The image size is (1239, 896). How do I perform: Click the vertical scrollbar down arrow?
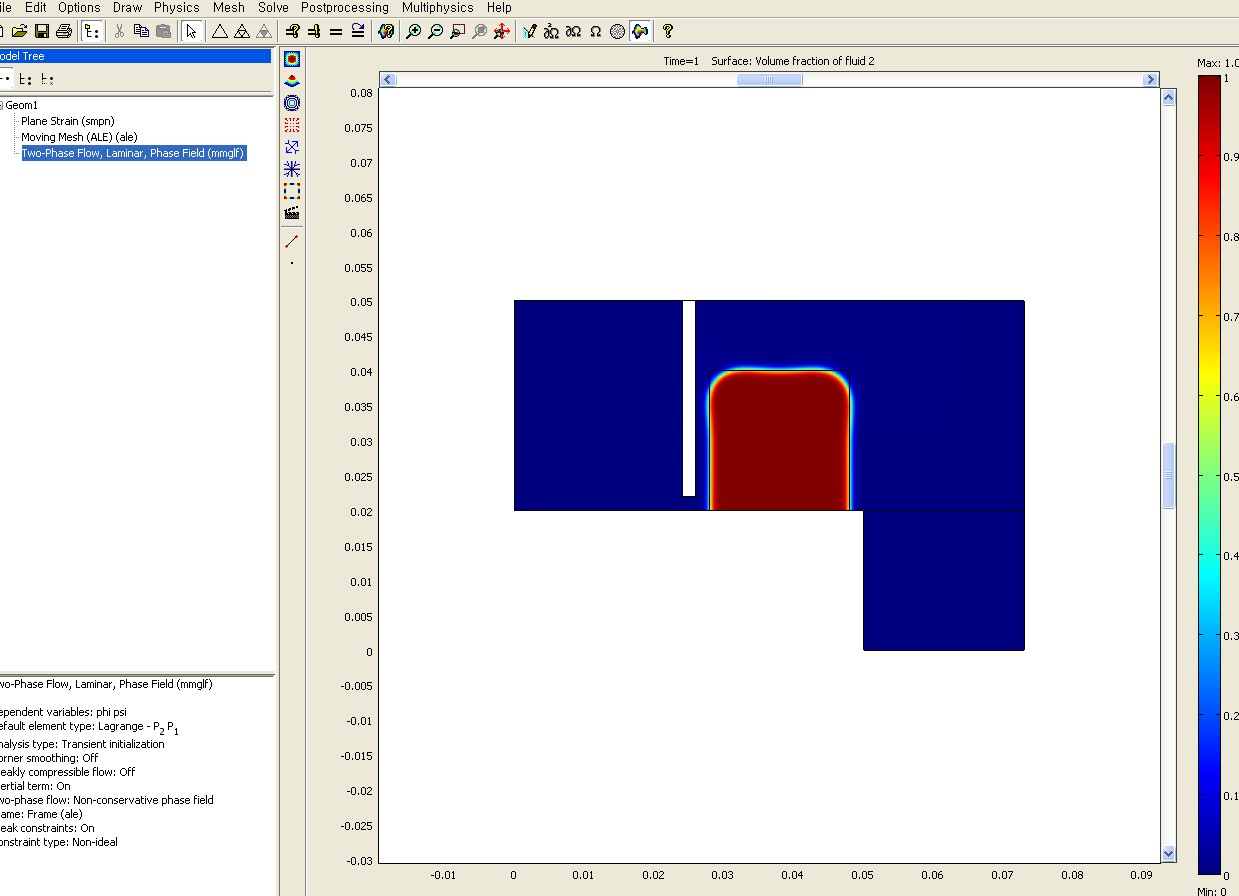(x=1168, y=853)
